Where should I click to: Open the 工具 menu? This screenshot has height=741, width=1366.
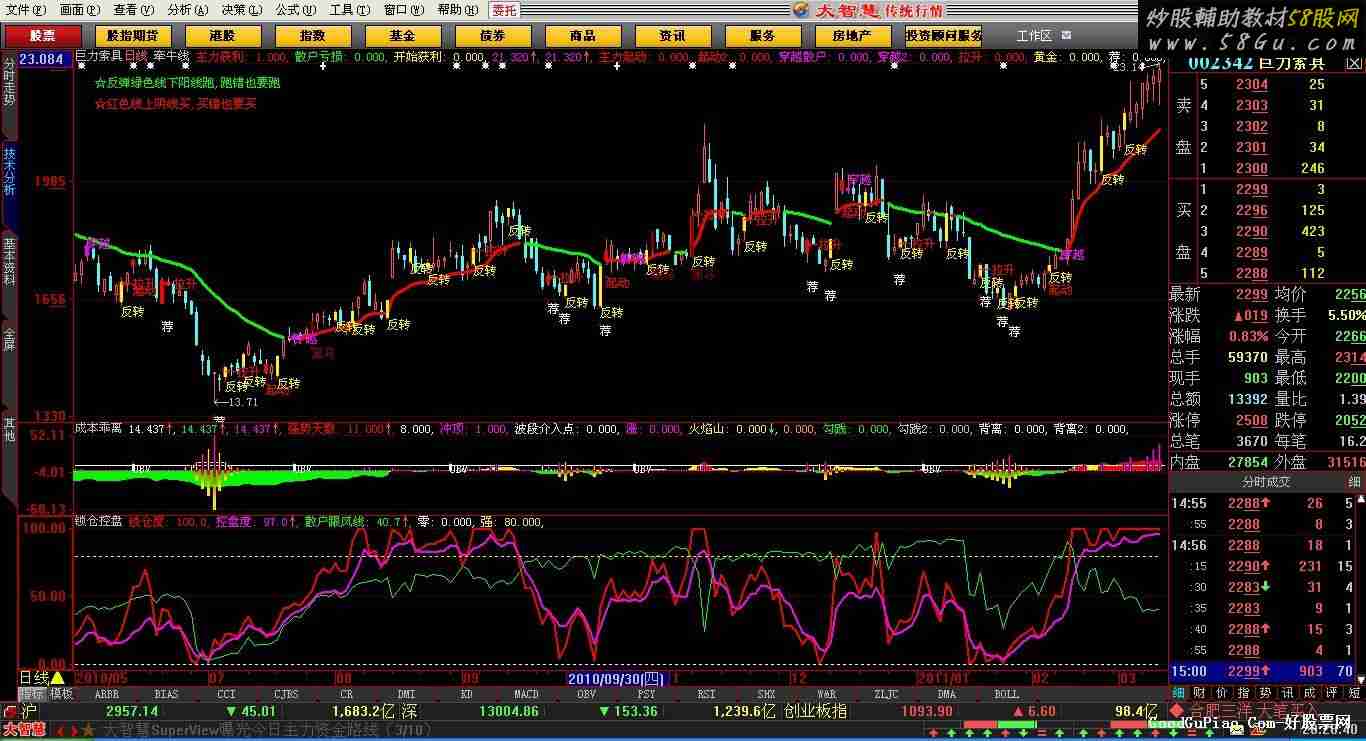(349, 9)
